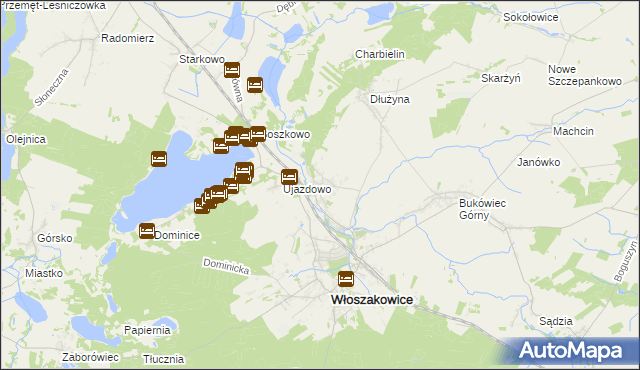Click the Dominice label
This screenshot has width=640, height=370.
177,235
